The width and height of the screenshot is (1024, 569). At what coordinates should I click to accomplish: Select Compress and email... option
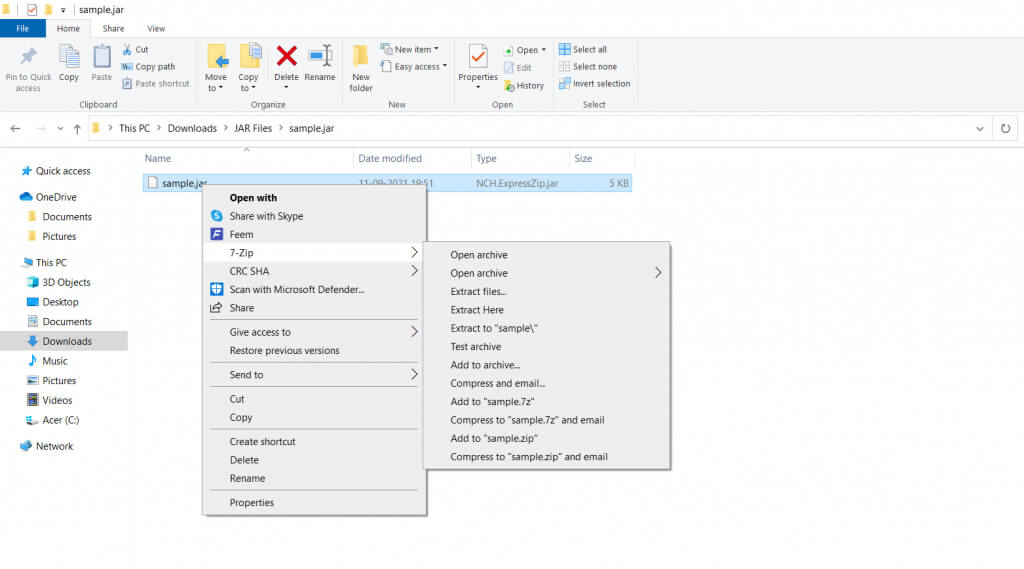coord(546,383)
